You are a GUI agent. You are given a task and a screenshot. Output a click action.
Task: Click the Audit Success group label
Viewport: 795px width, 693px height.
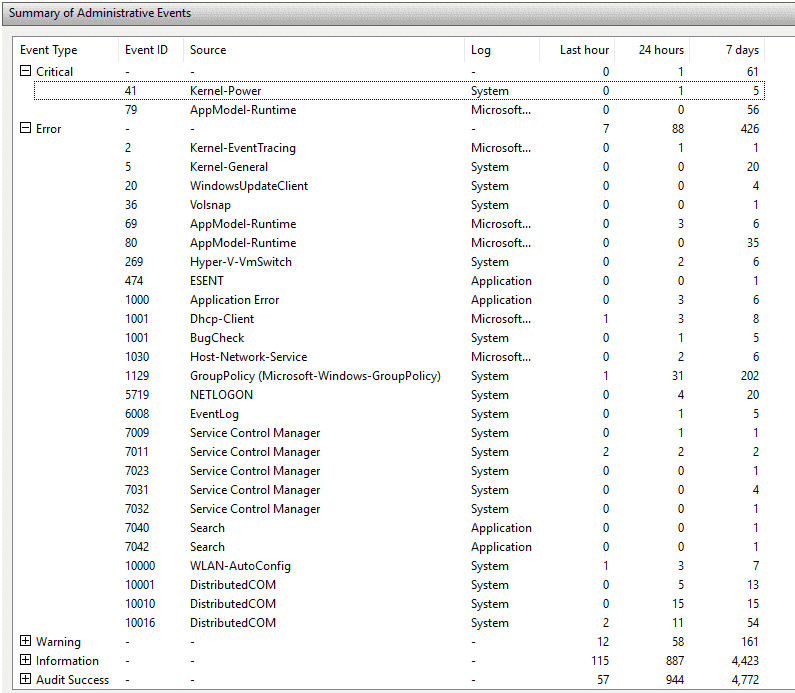pos(72,680)
